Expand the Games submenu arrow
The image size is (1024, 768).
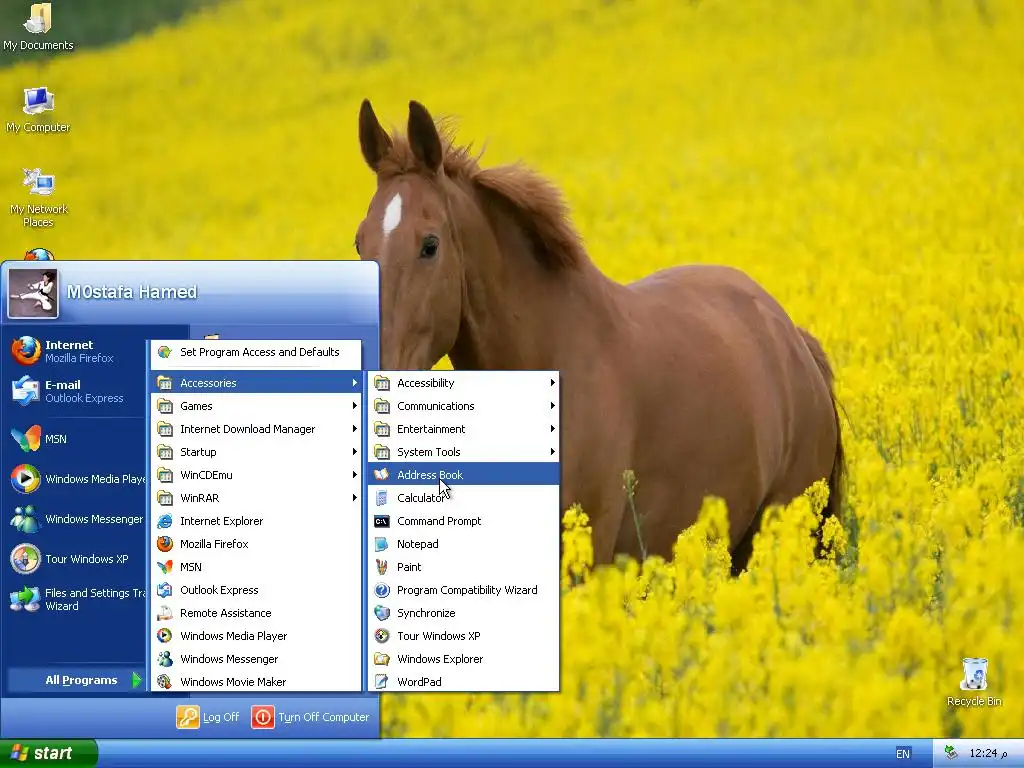355,406
